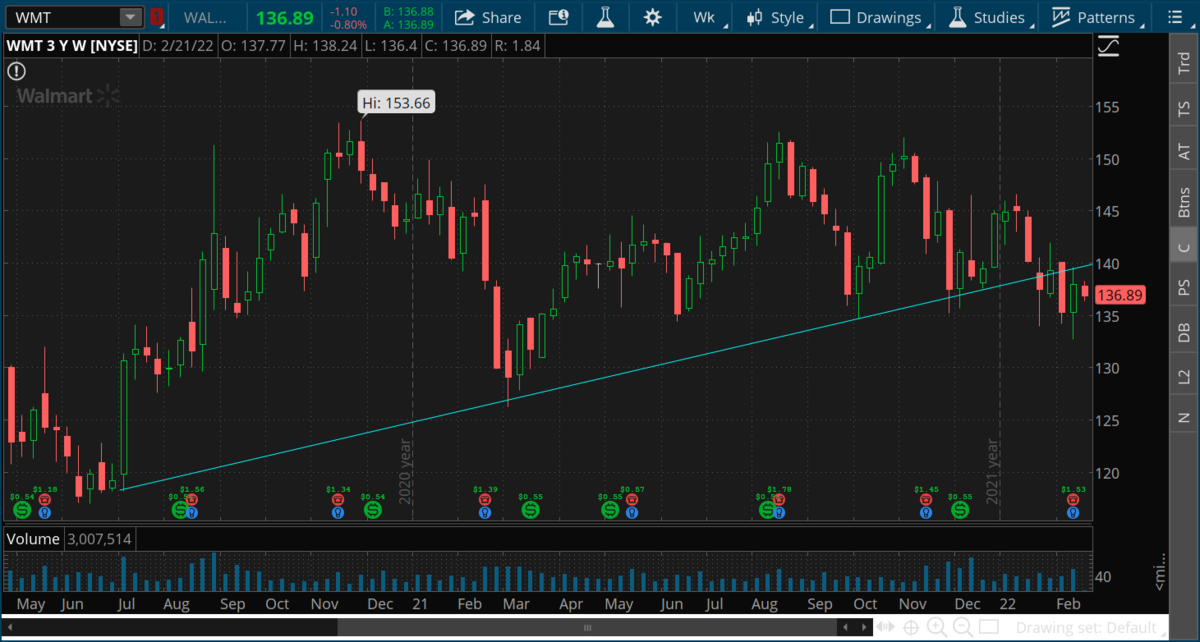Image resolution: width=1200 pixels, height=642 pixels.
Task: Click the red alert badge beside WMT symbol
Action: point(157,17)
